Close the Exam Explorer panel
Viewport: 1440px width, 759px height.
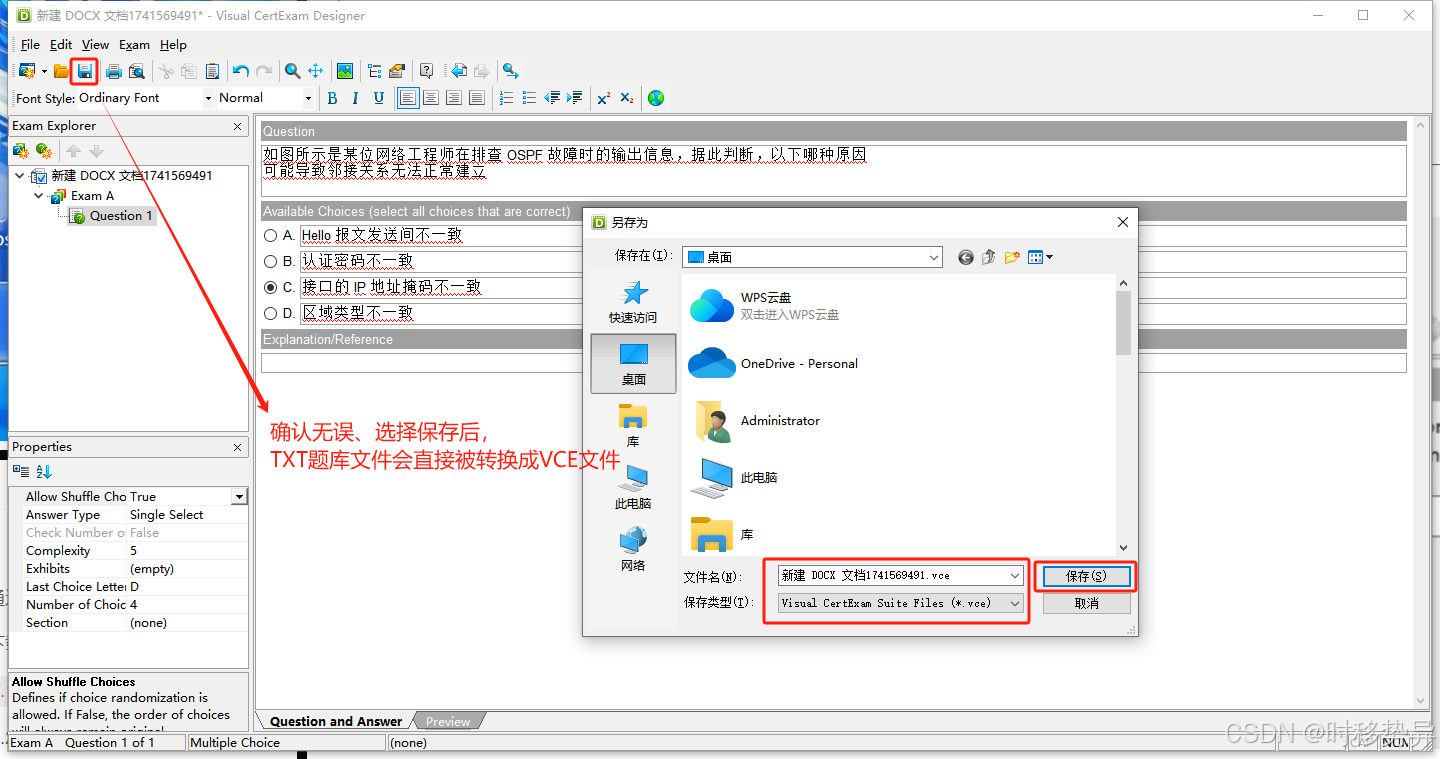[x=237, y=126]
